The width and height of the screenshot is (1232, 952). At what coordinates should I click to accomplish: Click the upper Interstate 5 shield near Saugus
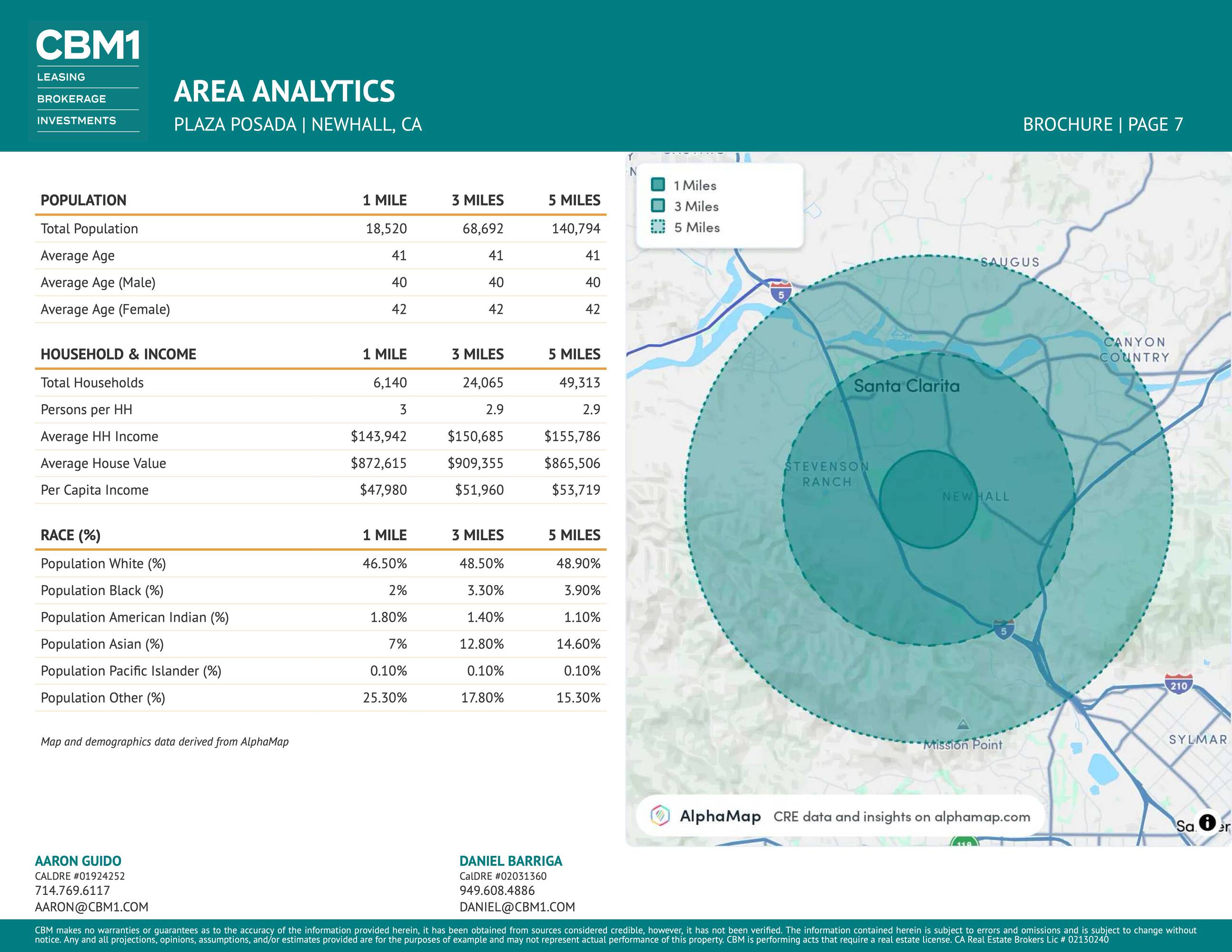pyautogui.click(x=781, y=292)
